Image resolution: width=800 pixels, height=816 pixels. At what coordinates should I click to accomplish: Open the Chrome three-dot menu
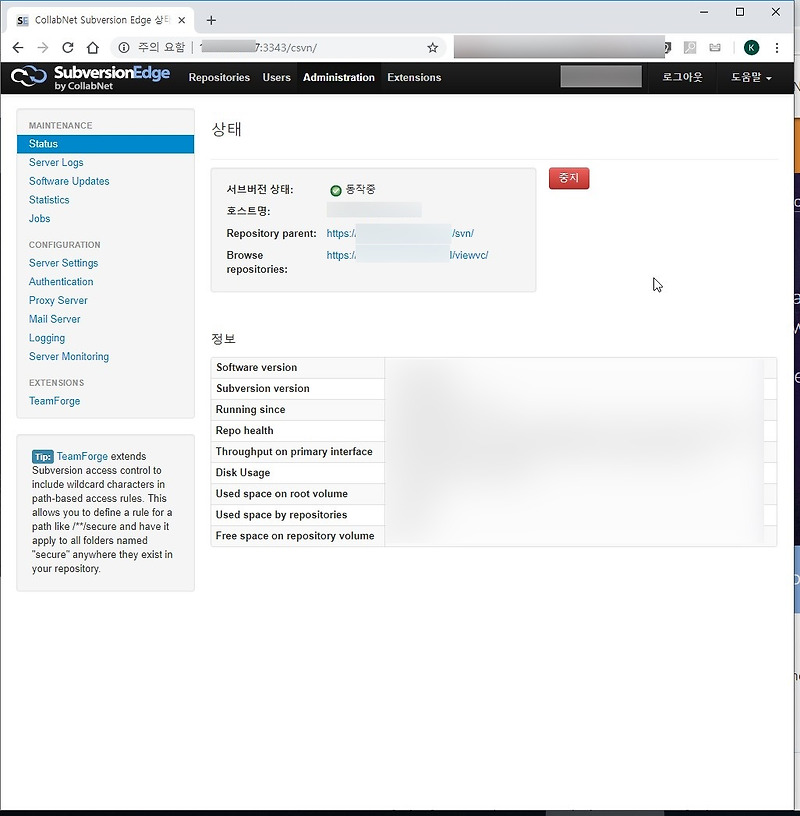point(778,46)
